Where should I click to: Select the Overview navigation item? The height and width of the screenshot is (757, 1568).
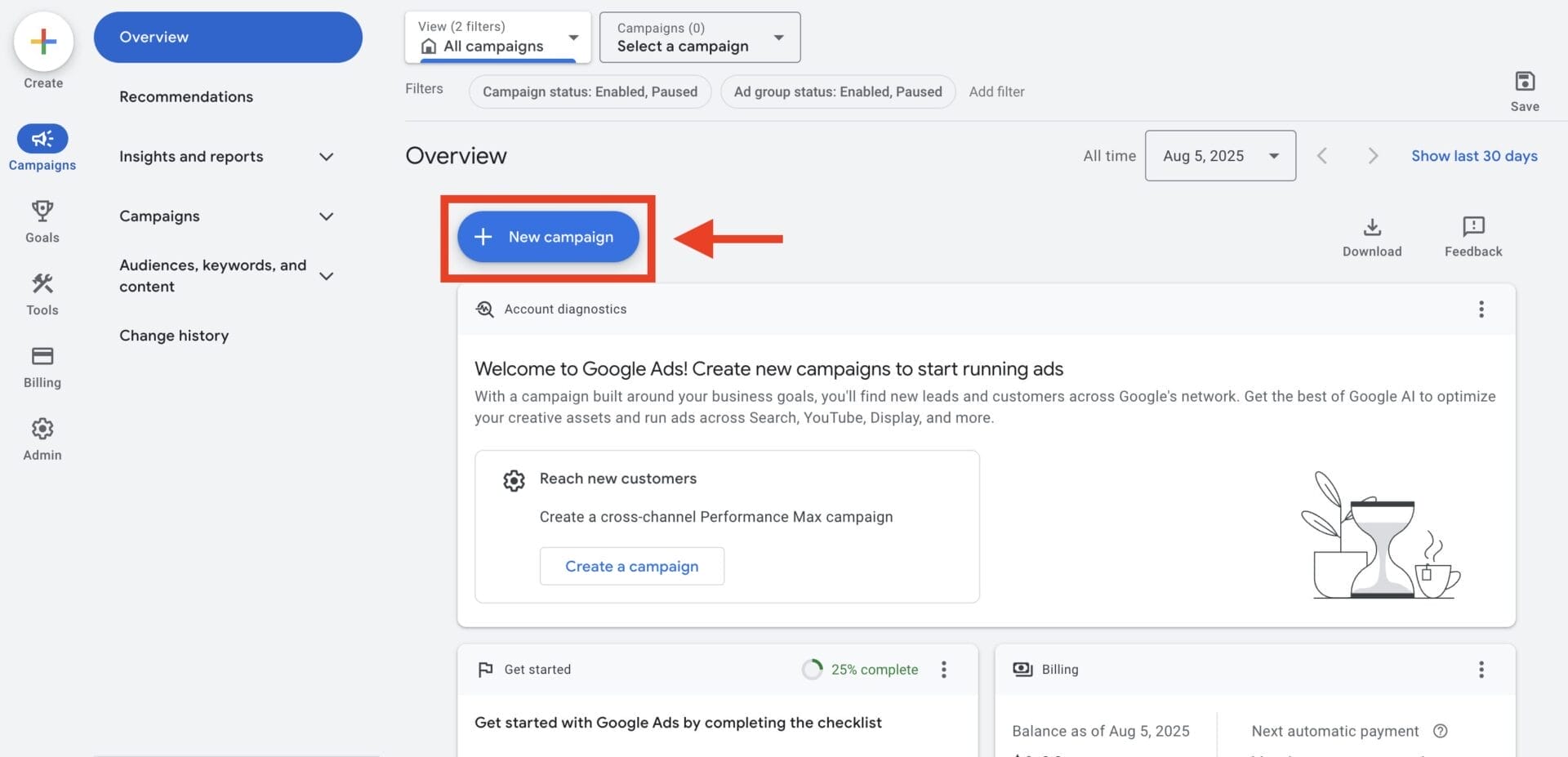click(x=228, y=37)
